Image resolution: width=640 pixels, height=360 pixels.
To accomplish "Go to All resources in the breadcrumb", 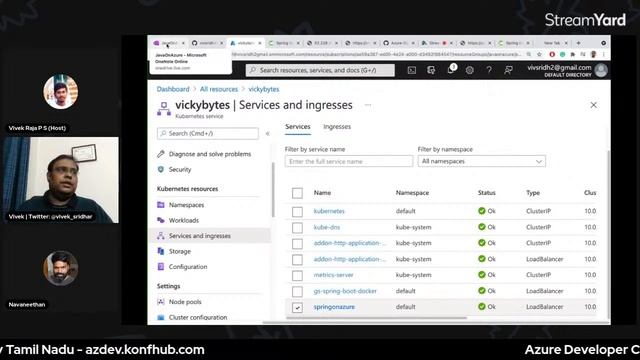I will [x=219, y=89].
